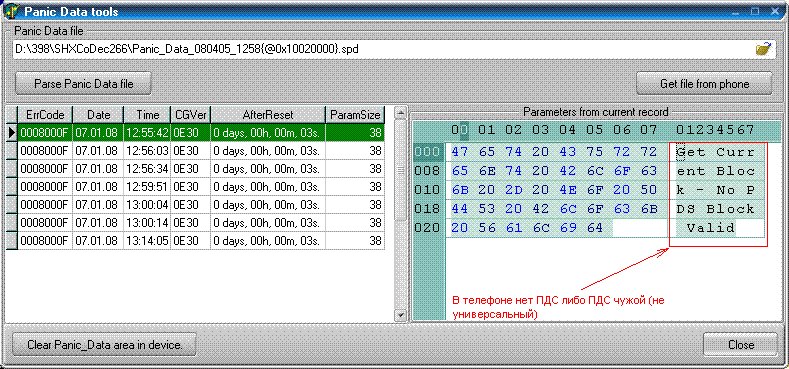Click the current row arrow indicator
This screenshot has height=369, width=789.
12,132
